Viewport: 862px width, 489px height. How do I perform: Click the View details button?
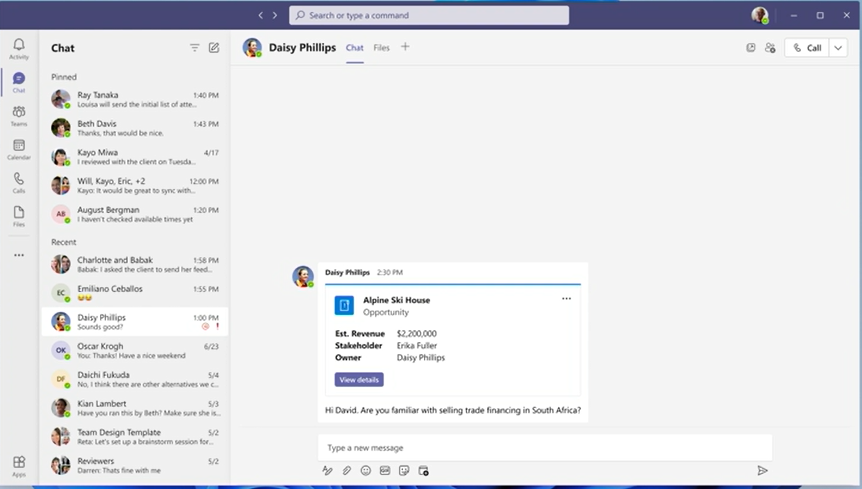[359, 380]
